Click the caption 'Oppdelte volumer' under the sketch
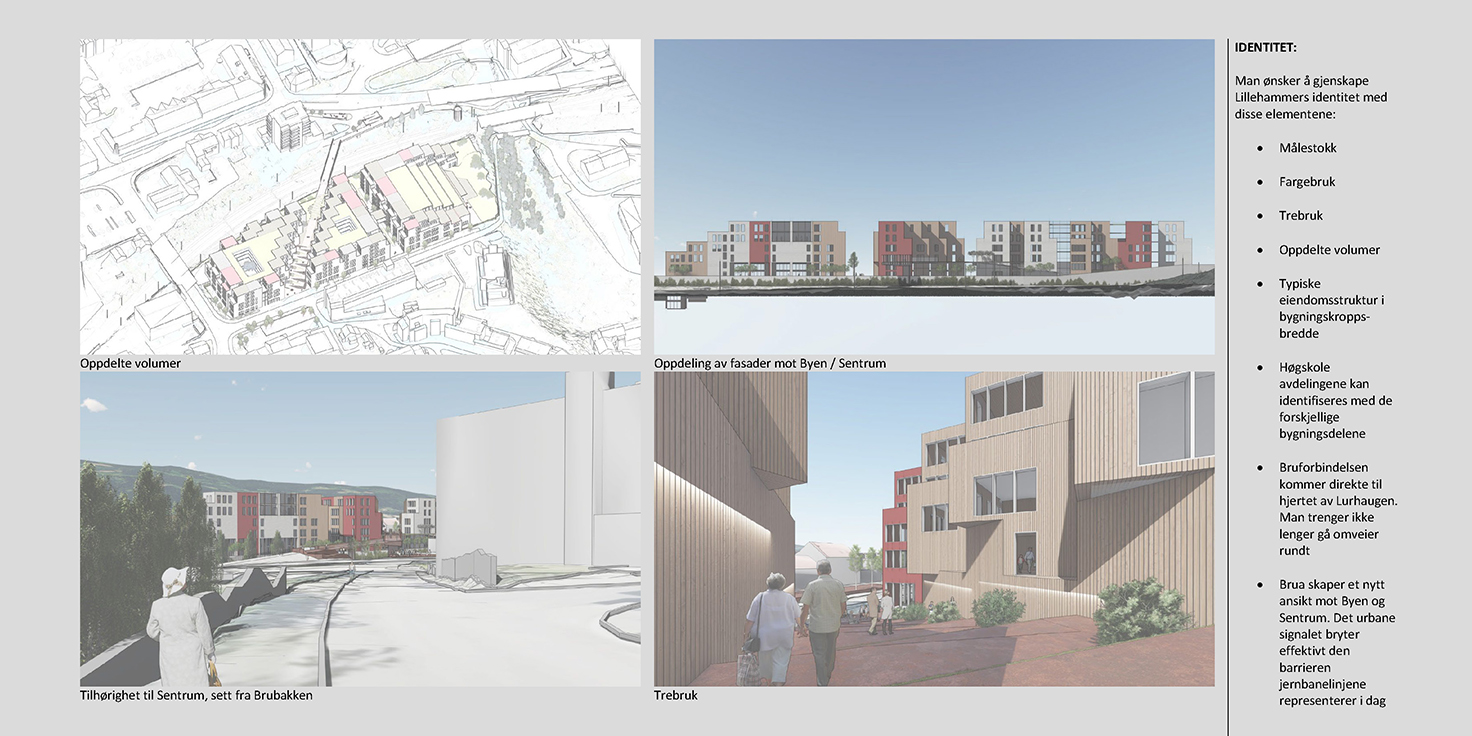This screenshot has width=1472, height=736. [131, 363]
